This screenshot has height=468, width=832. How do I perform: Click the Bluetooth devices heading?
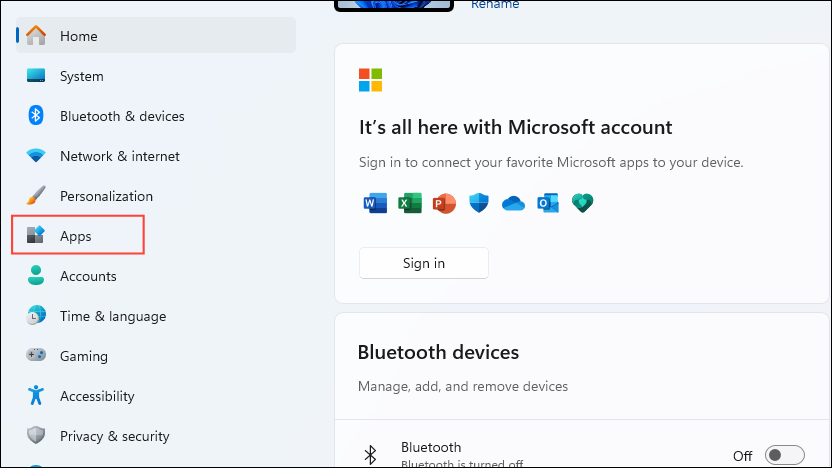[438, 352]
